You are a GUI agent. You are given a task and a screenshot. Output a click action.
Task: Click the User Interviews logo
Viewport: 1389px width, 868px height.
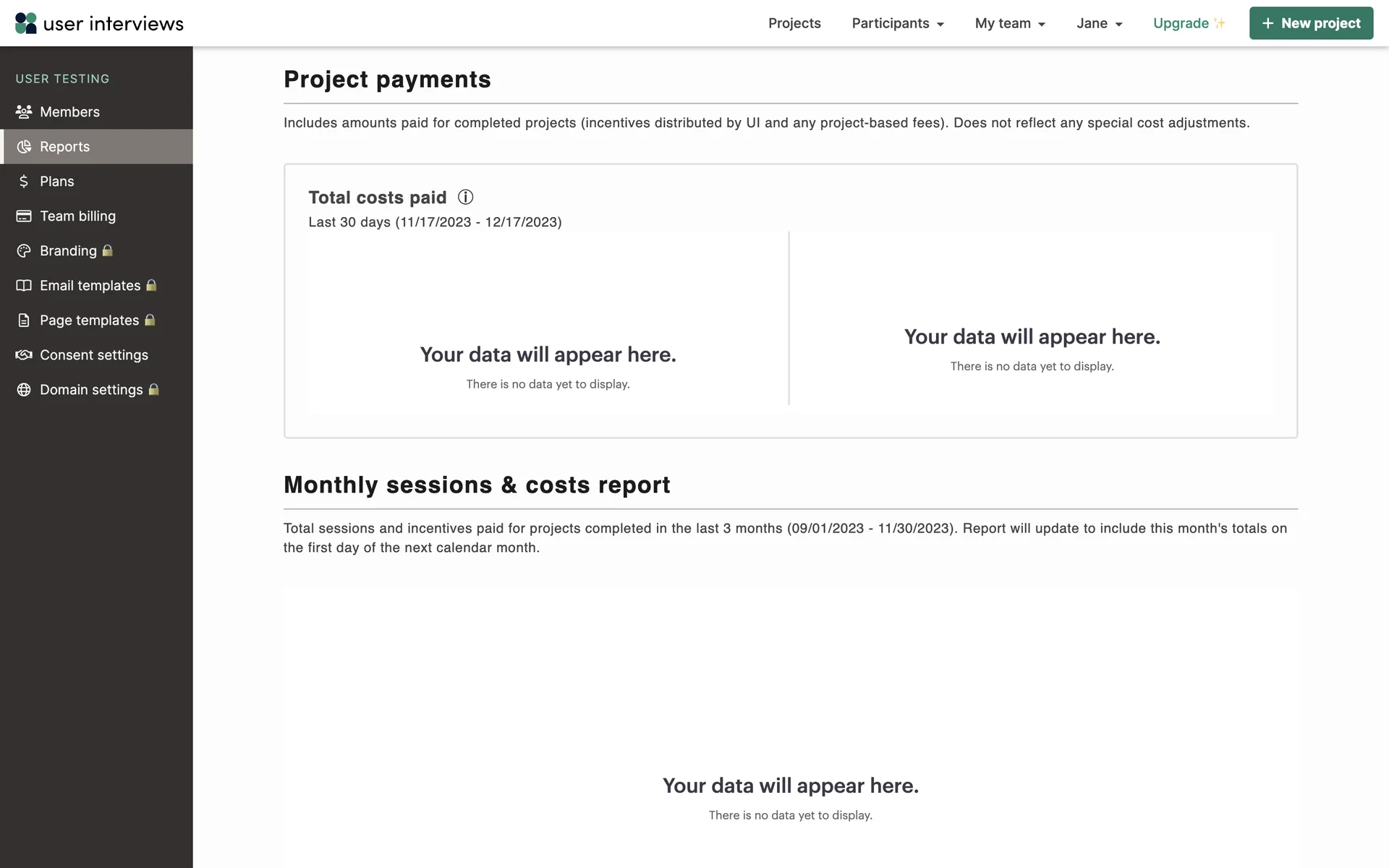99,23
